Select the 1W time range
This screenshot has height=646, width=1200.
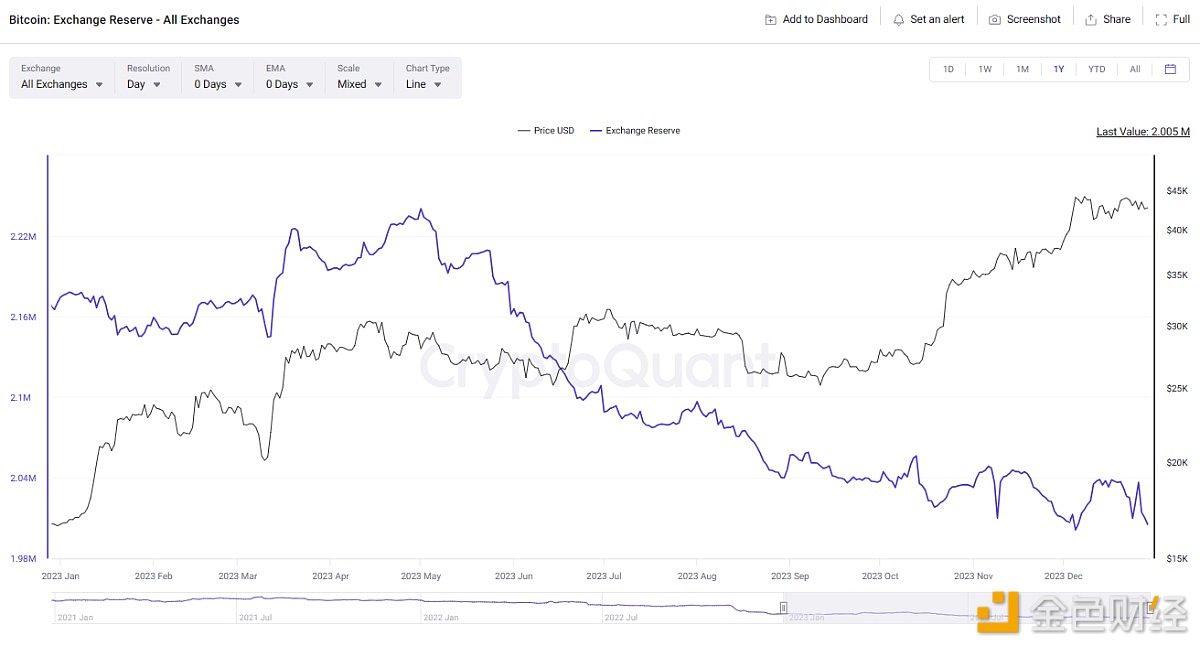tap(985, 69)
